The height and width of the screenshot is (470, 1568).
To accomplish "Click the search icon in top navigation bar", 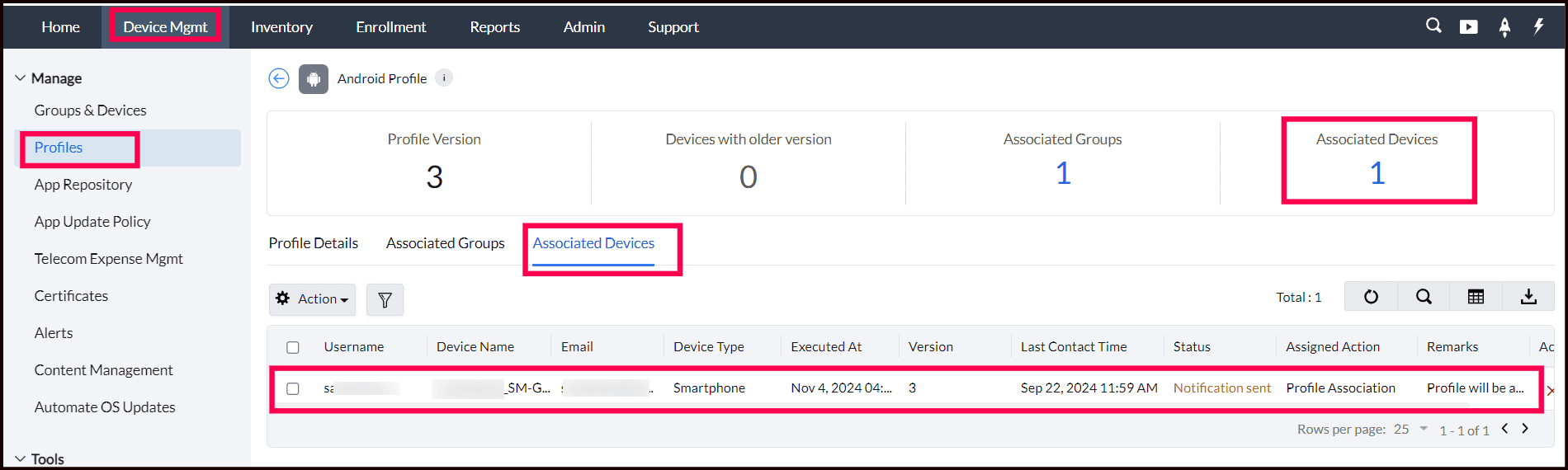I will coord(1433,26).
